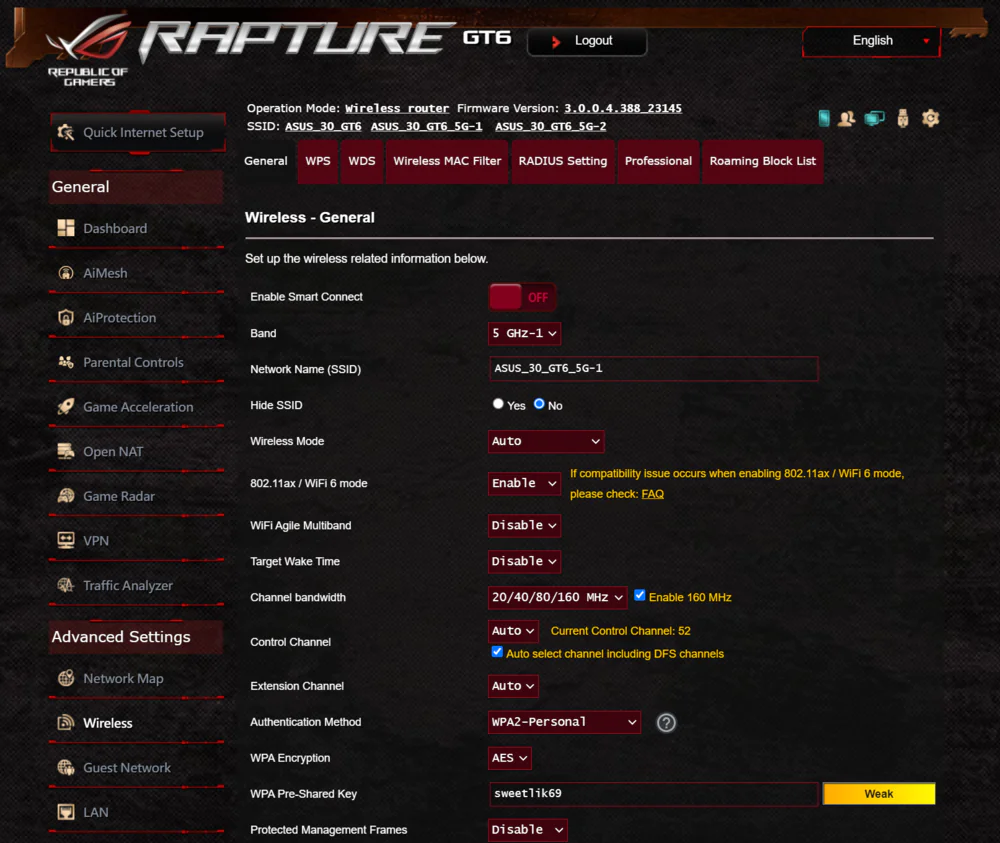Click the Logout button
Screen dimensions: 1000x843
click(x=587, y=41)
